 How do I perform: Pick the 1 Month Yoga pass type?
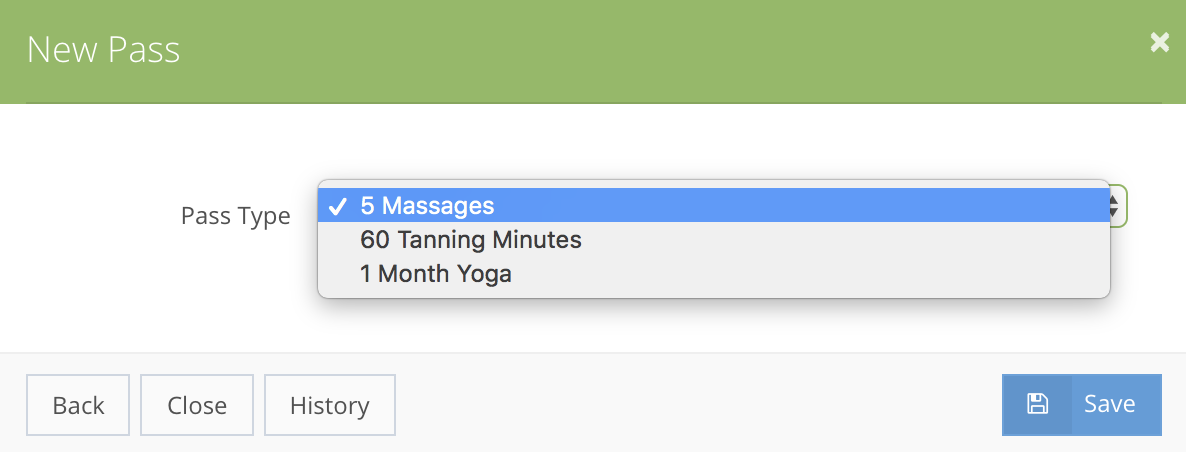click(713, 274)
